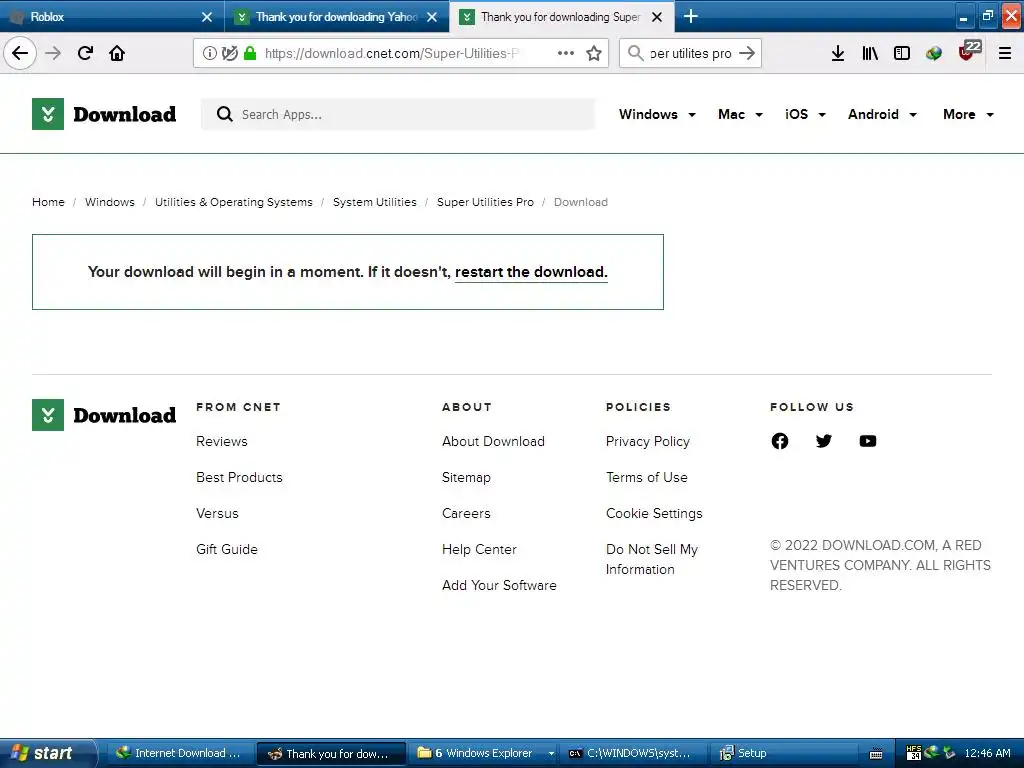Click restart the download link
The height and width of the screenshot is (768, 1024).
click(531, 272)
